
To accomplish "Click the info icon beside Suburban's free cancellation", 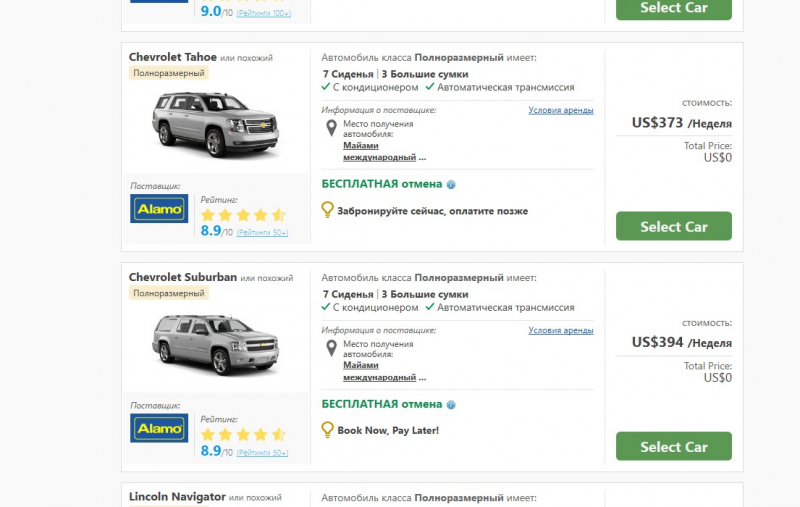I will click(x=451, y=405).
